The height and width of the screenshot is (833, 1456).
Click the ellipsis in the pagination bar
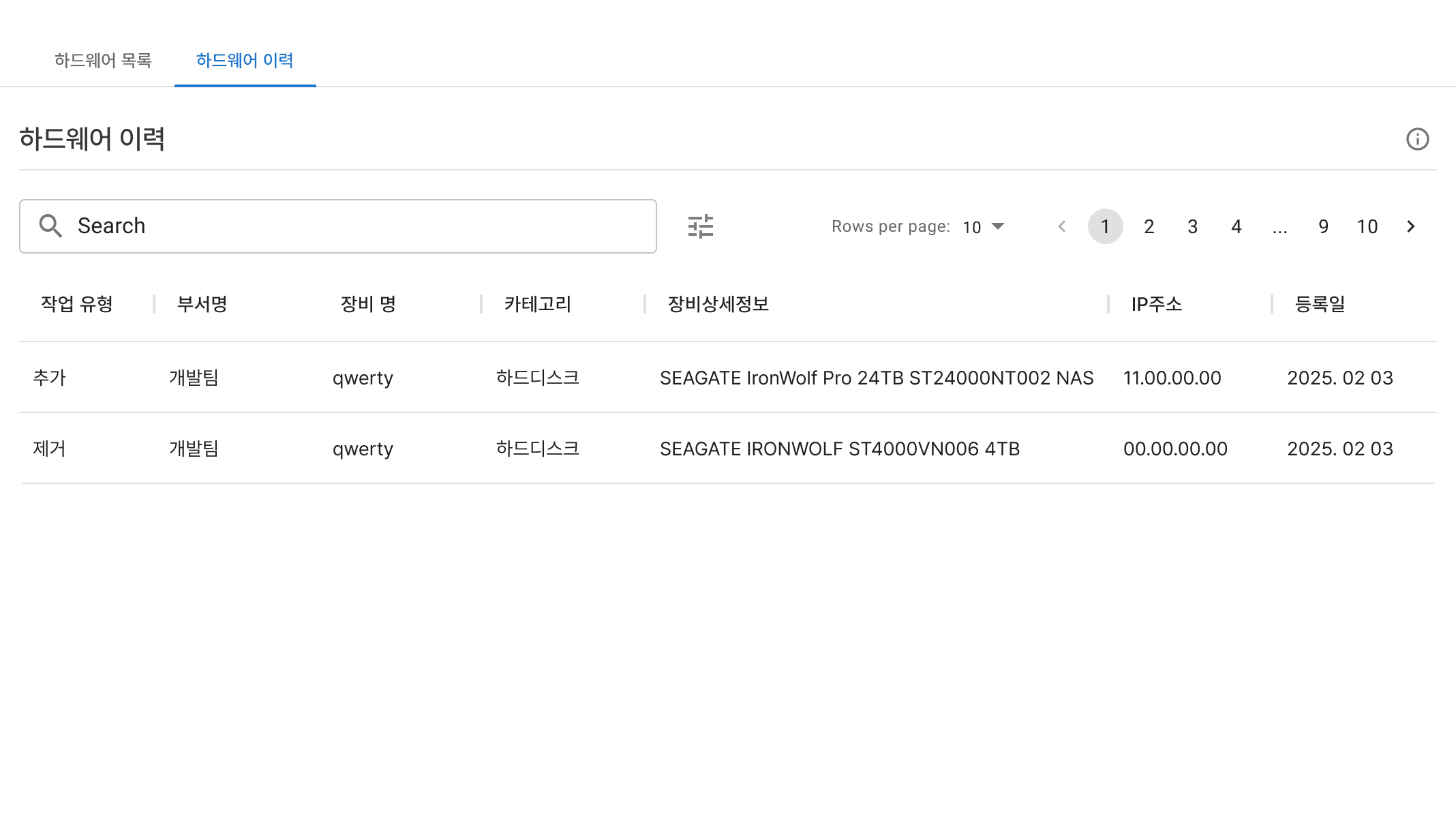click(1279, 226)
